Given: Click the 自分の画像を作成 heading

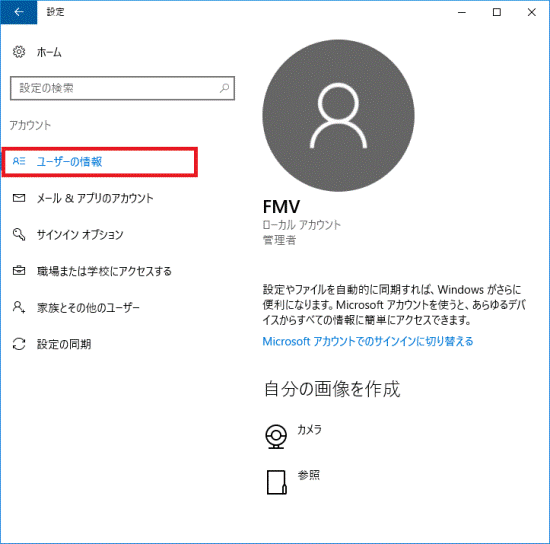Looking at the screenshot, I should [x=332, y=389].
